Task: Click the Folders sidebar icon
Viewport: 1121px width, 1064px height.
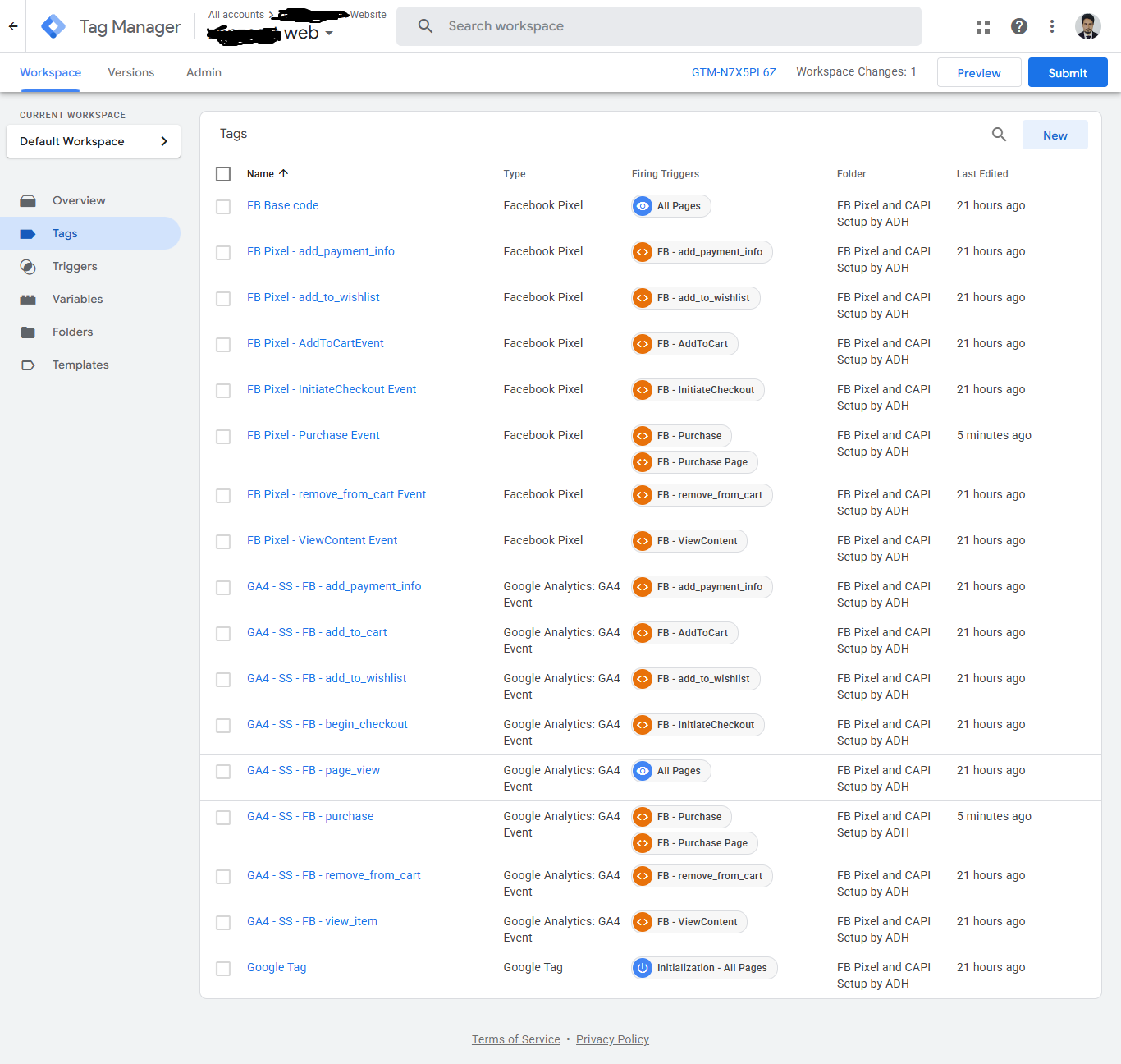Action: point(28,332)
